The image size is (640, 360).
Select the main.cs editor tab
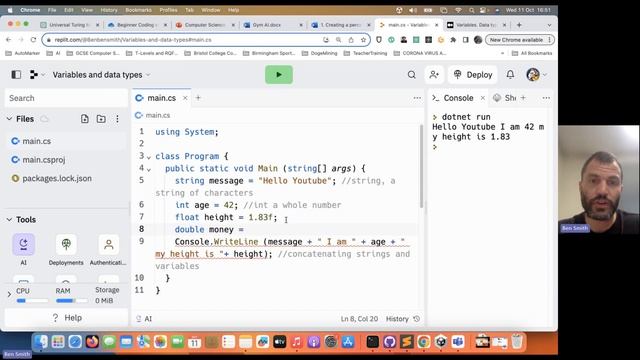coord(161,98)
